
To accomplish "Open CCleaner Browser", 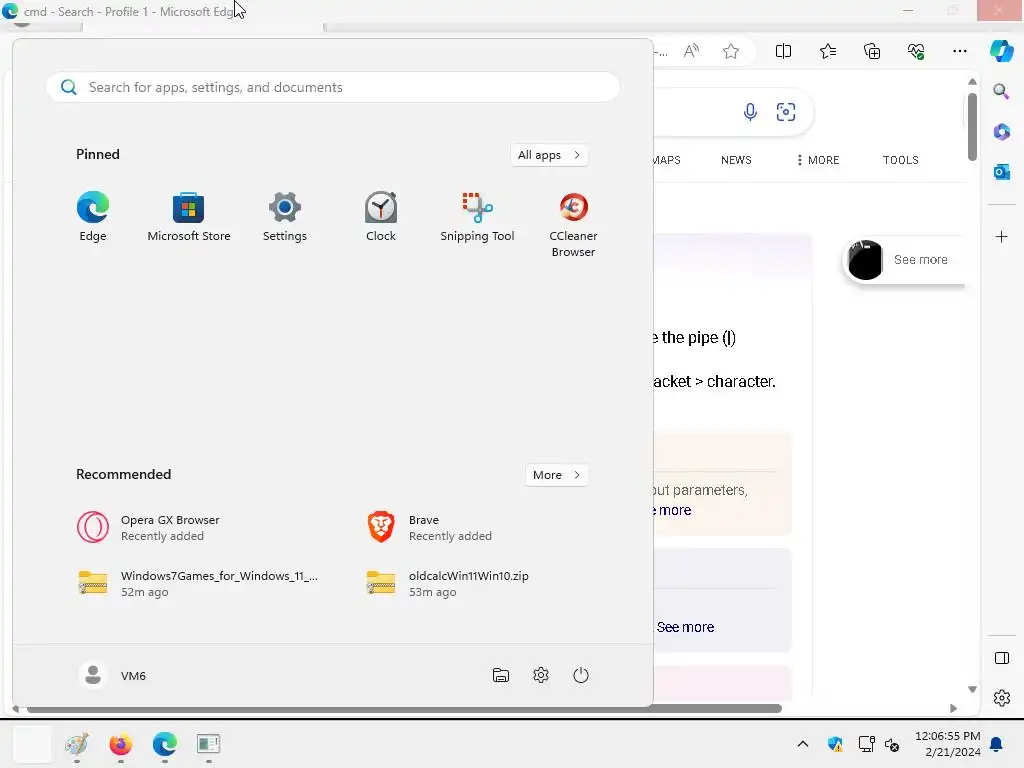I will point(573,224).
